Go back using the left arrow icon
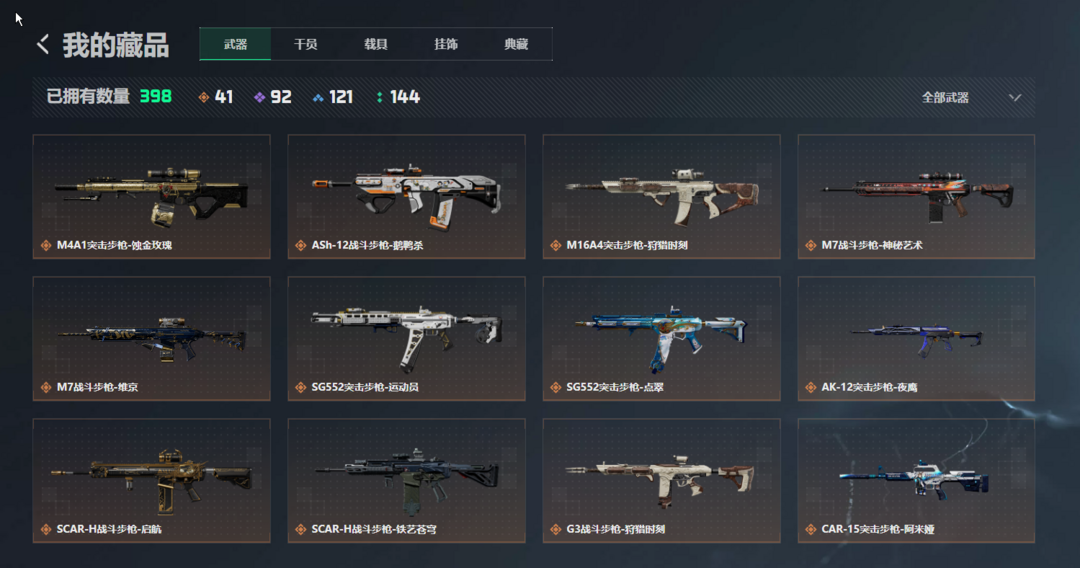1080x568 pixels. [43, 45]
